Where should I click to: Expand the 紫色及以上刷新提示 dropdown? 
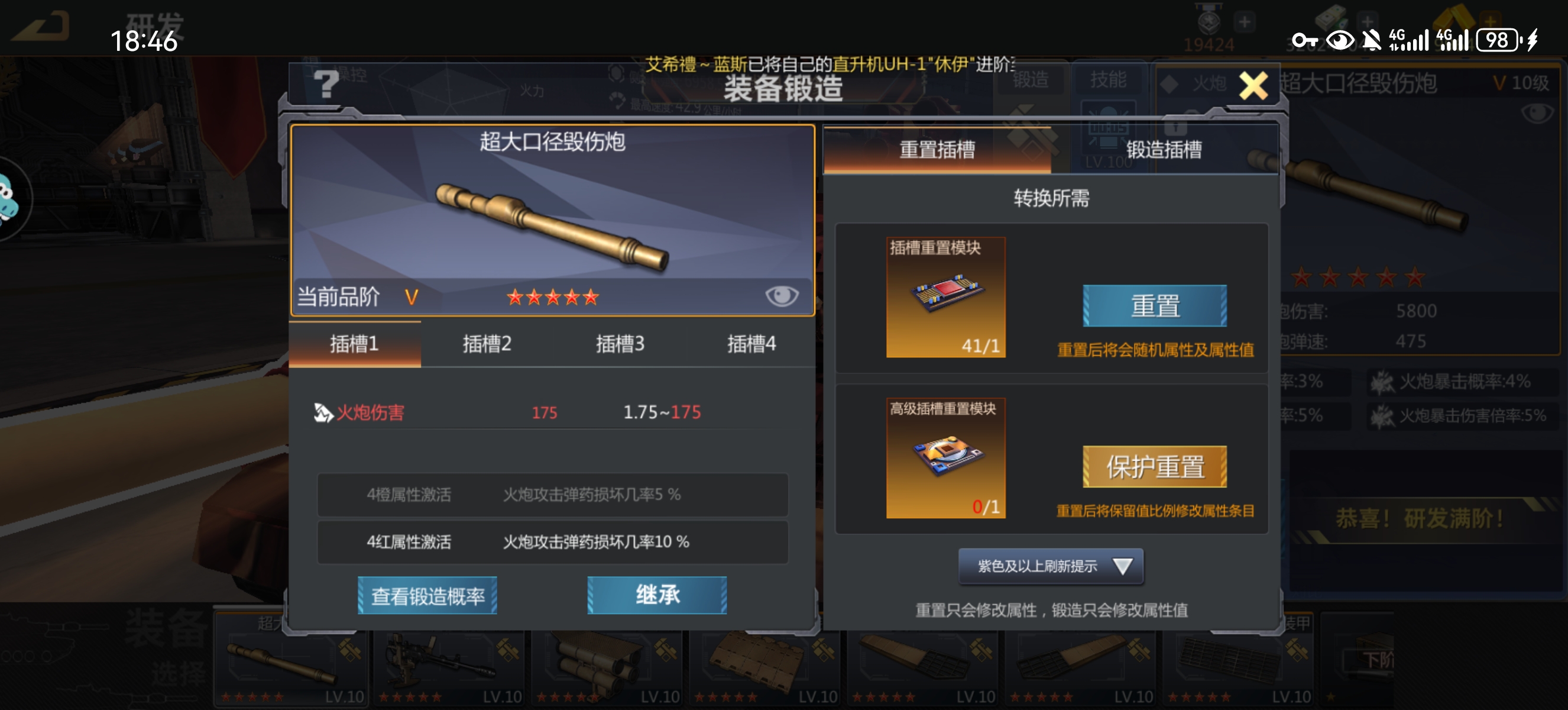1051,566
